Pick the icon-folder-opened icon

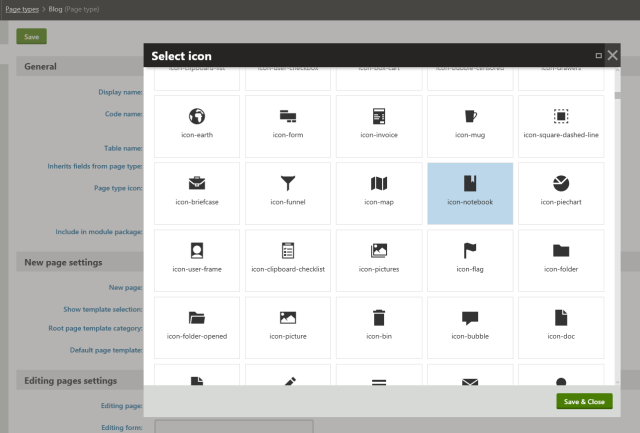(197, 328)
